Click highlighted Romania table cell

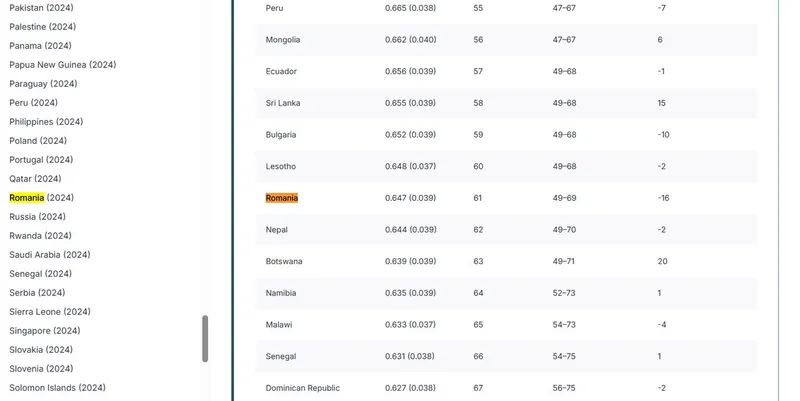point(282,198)
